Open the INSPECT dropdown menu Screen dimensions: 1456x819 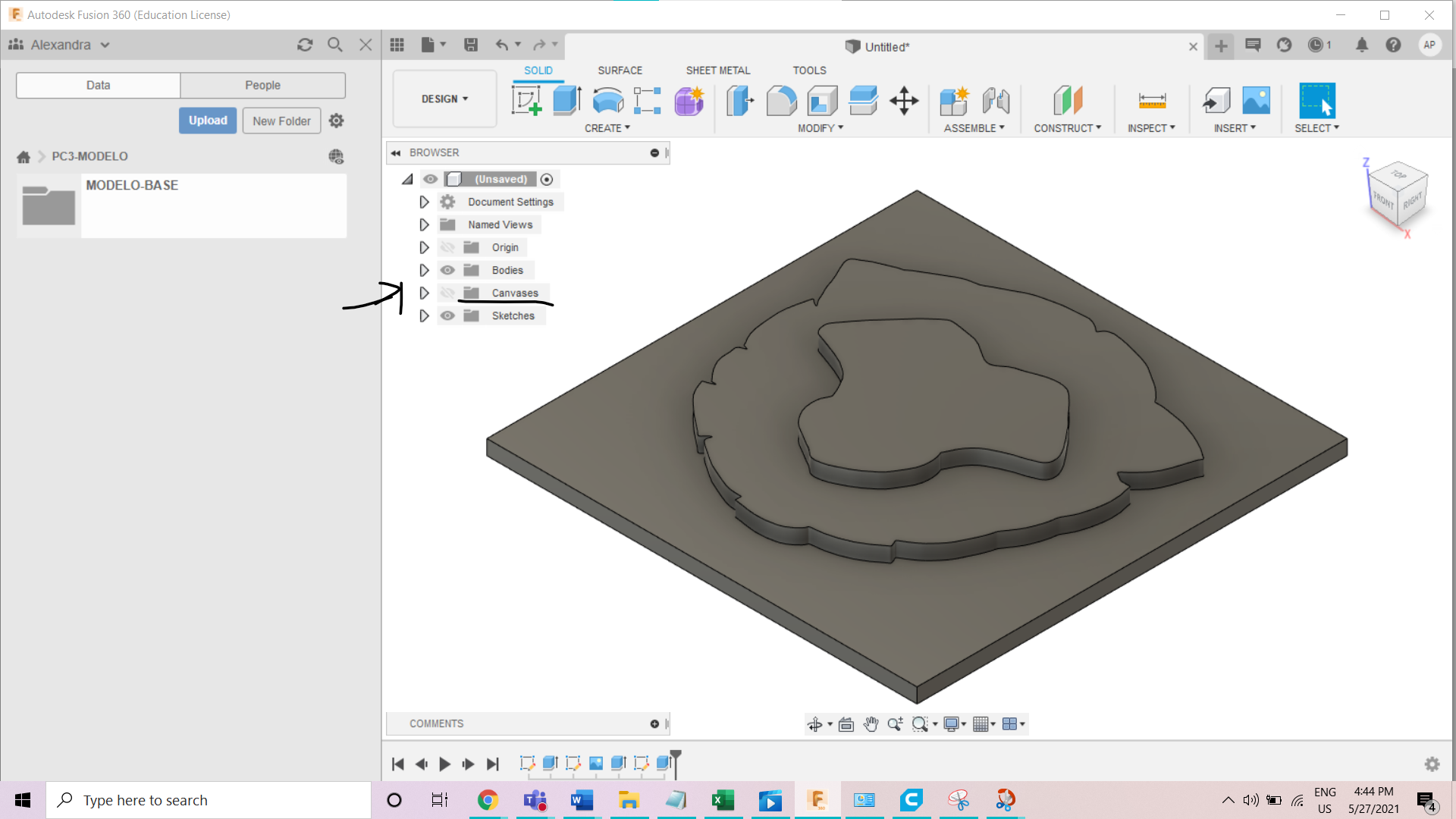(x=1151, y=128)
